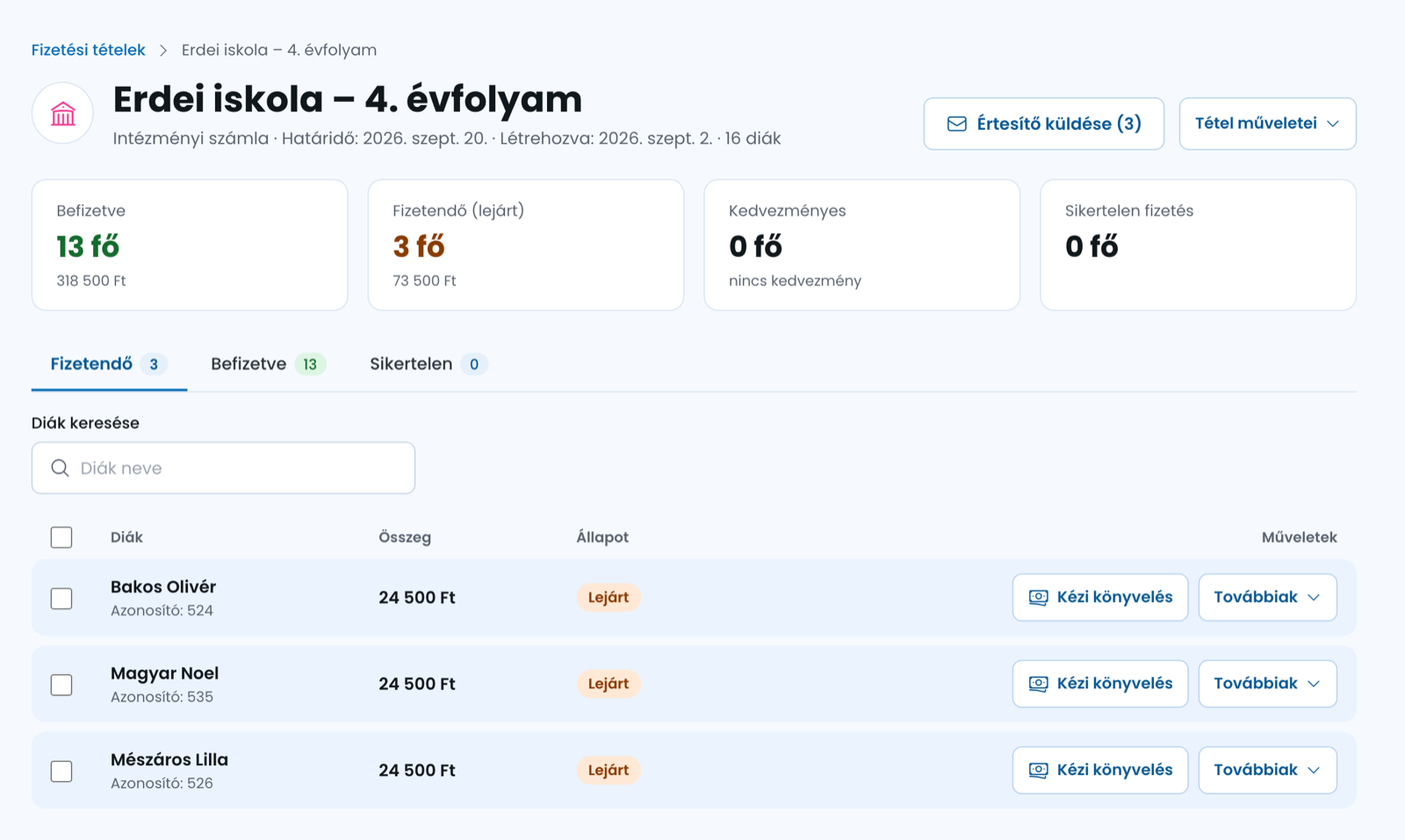Expand Továbbiak menu for Magyar Noel
Screen dimensions: 1405x840
click(x=1267, y=684)
